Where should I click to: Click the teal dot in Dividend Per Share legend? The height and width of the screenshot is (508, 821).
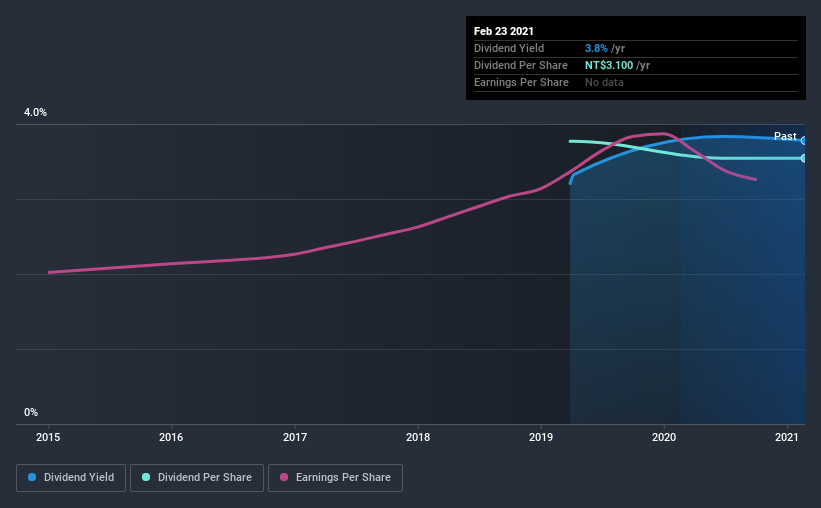(x=146, y=477)
